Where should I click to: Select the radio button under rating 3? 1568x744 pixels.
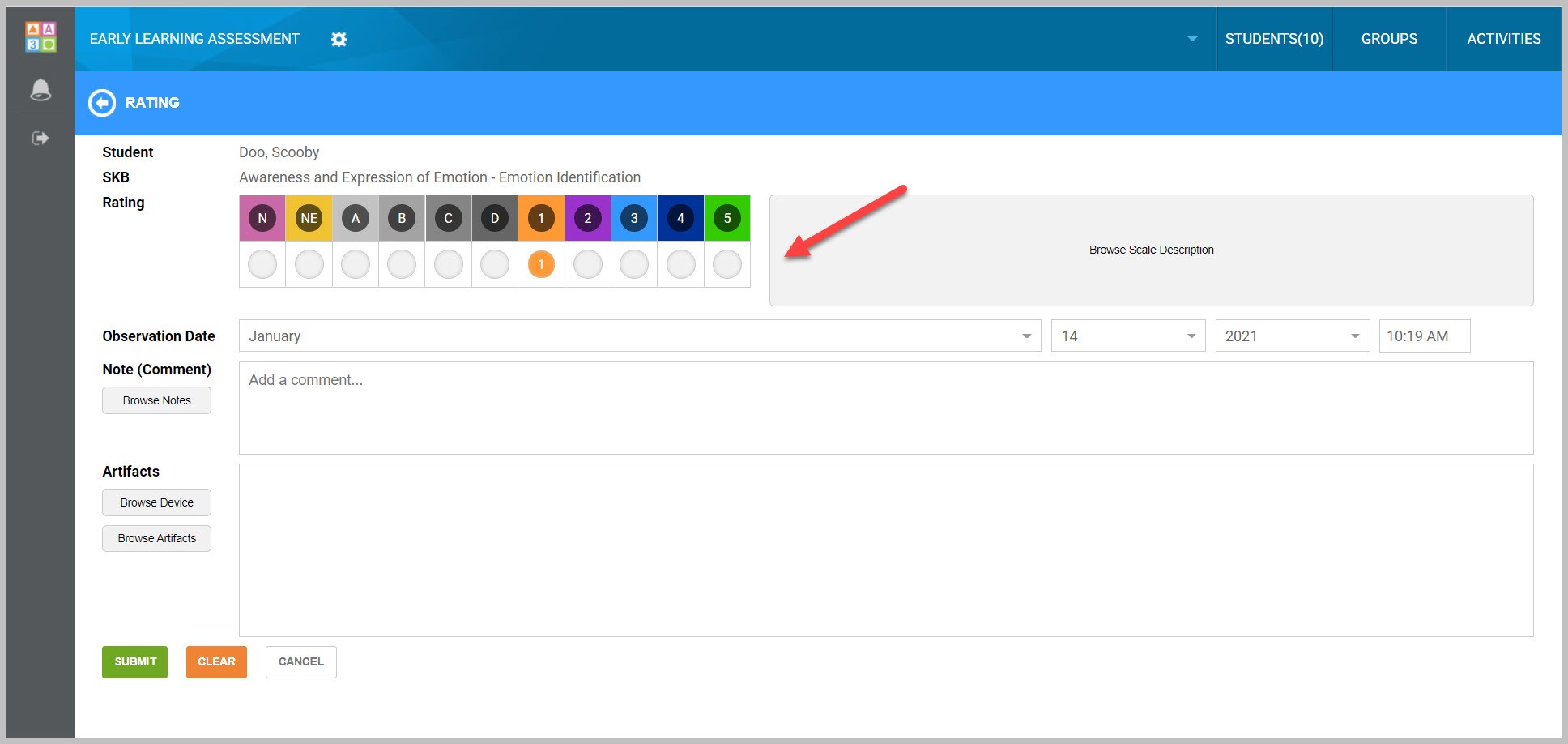pos(633,264)
